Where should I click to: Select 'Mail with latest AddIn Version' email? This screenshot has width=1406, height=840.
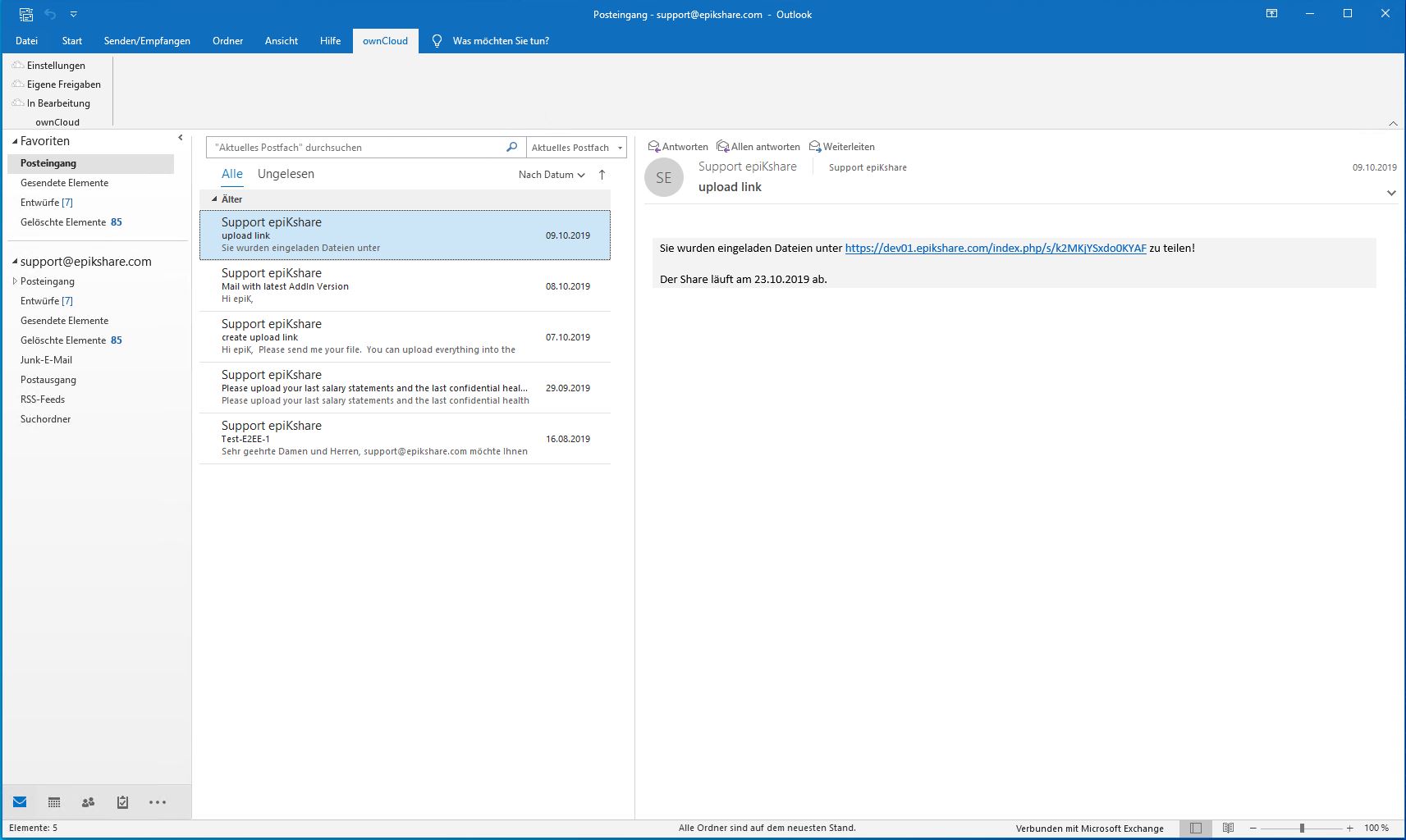[405, 286]
